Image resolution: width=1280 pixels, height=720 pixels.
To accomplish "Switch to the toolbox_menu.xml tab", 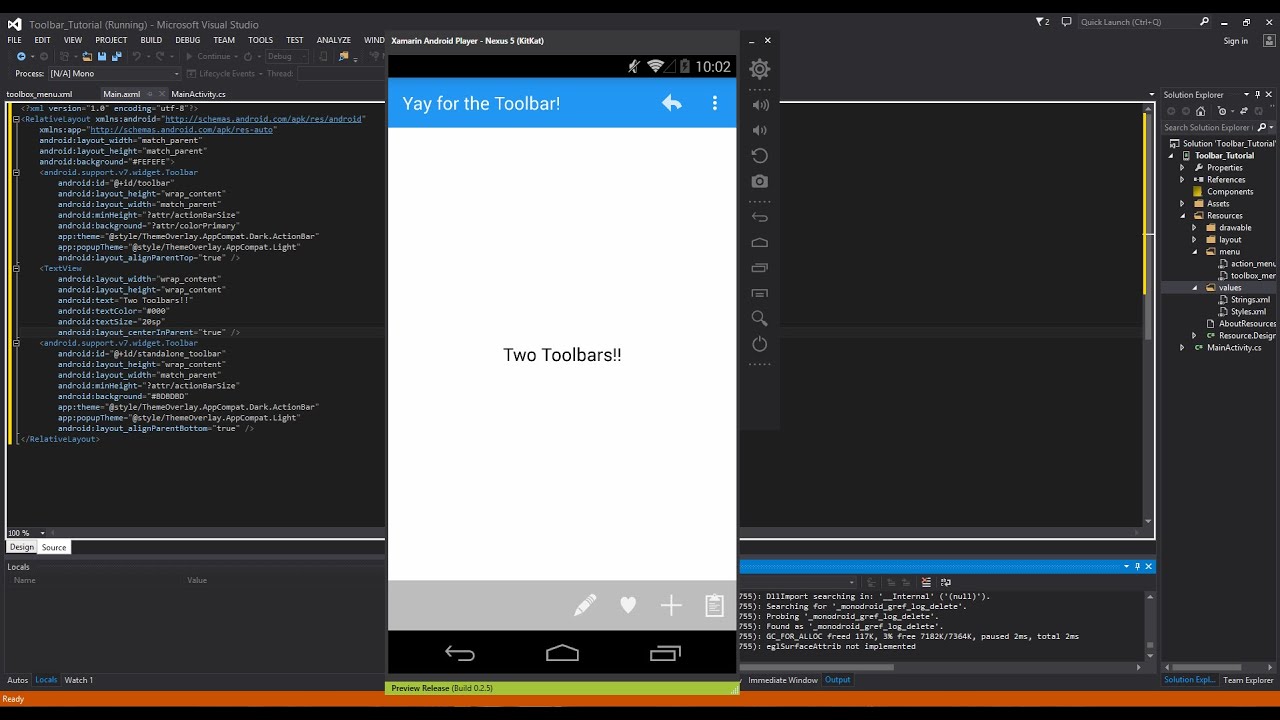I will point(39,94).
